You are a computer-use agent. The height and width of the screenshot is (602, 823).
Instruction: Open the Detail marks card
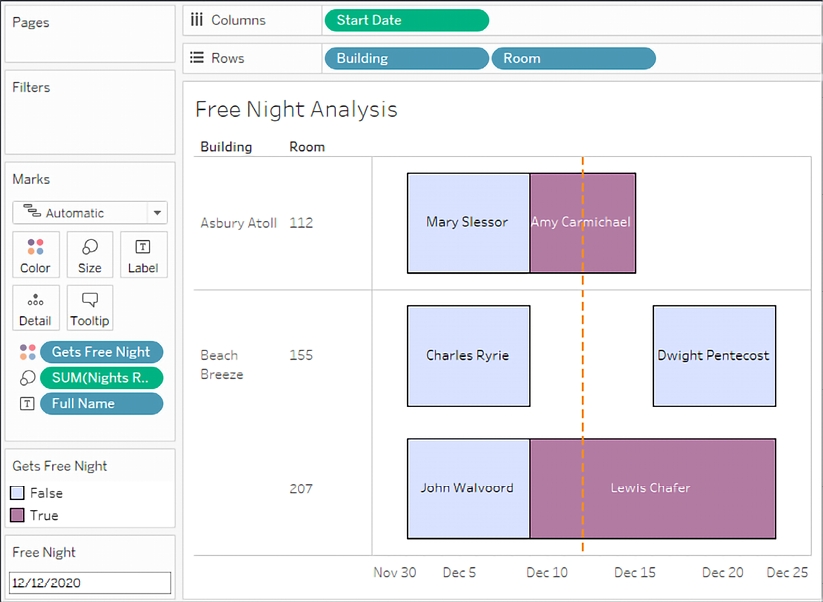pos(35,308)
